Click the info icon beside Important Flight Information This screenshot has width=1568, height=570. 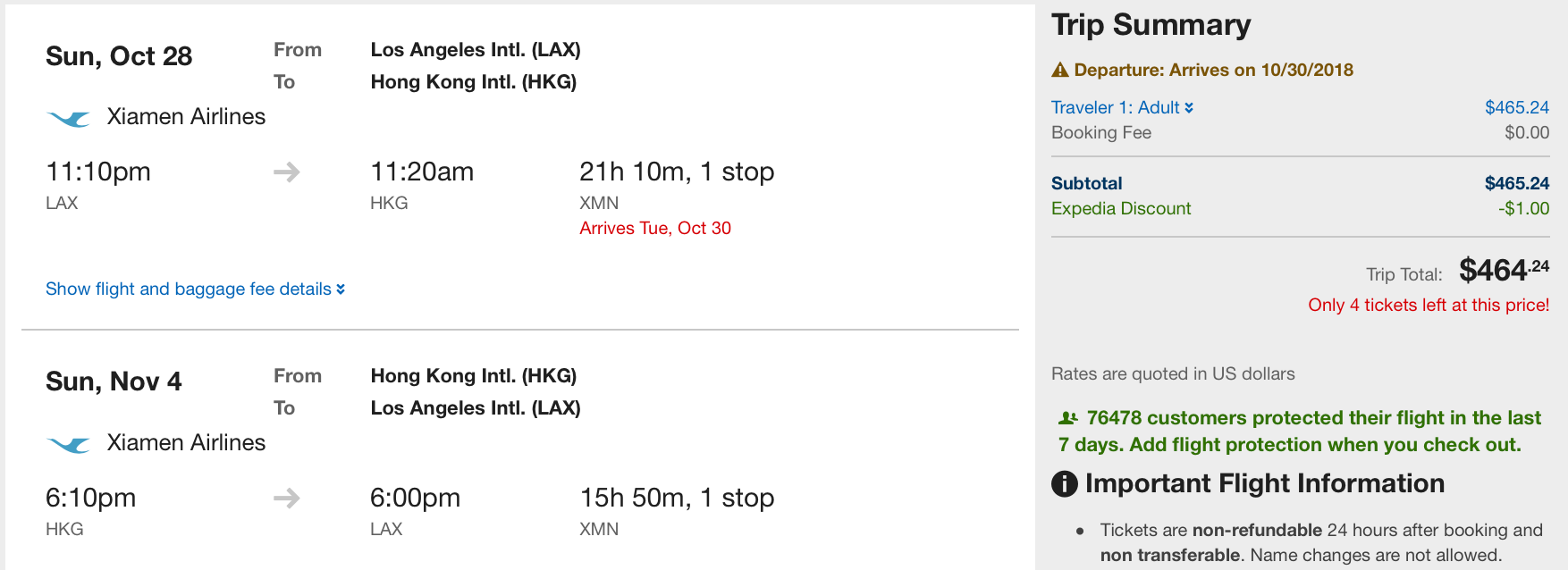pos(1065,484)
